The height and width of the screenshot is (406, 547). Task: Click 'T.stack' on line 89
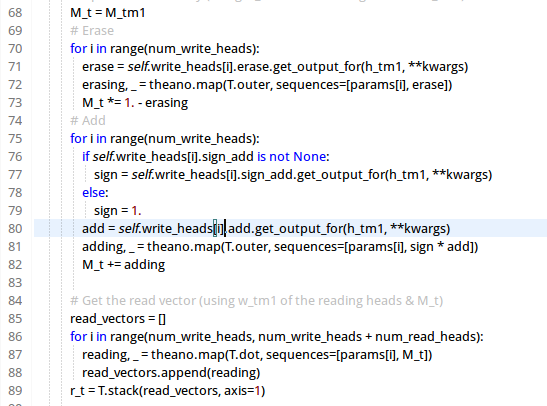tap(118, 391)
